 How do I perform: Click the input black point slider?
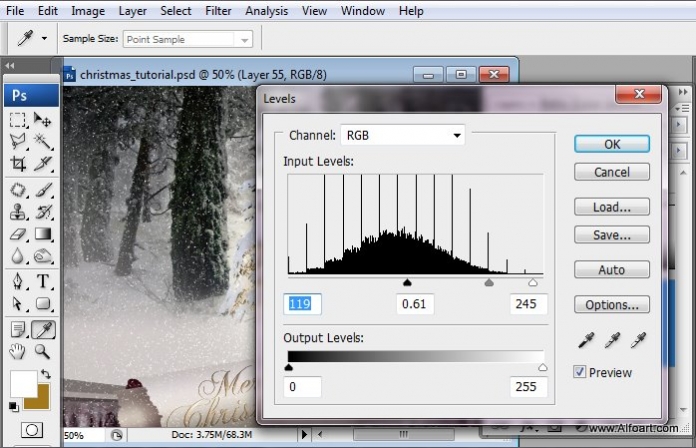tap(407, 282)
